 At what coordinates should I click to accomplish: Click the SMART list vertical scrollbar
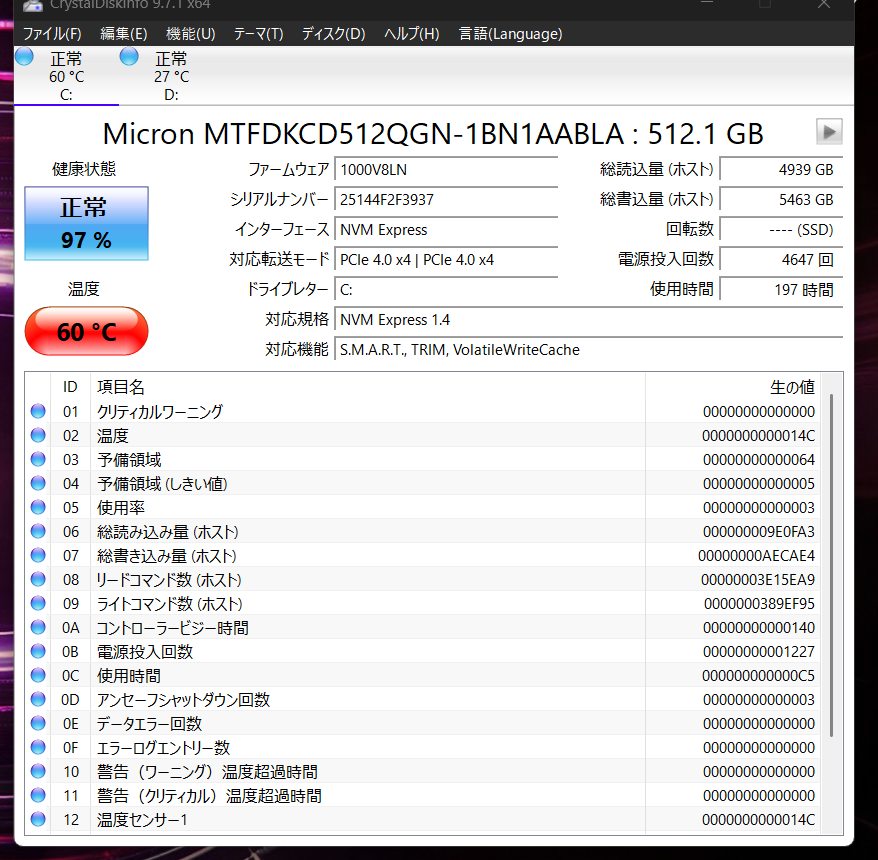click(x=831, y=560)
